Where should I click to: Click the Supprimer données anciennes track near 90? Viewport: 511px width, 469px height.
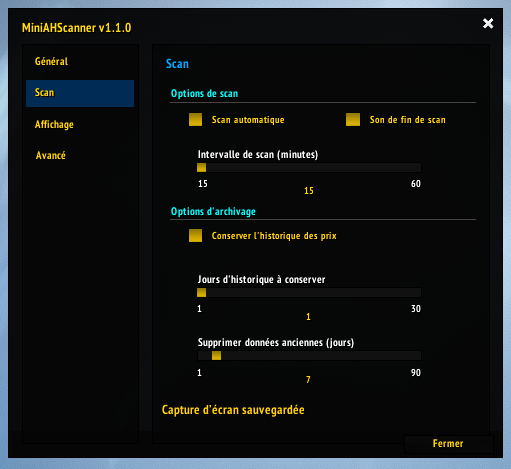(417, 356)
